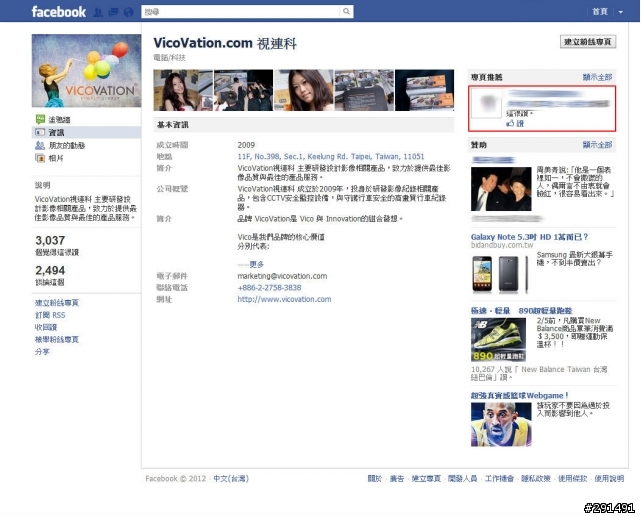
Task: Open the Developers footer link
Action: click(x=462, y=478)
